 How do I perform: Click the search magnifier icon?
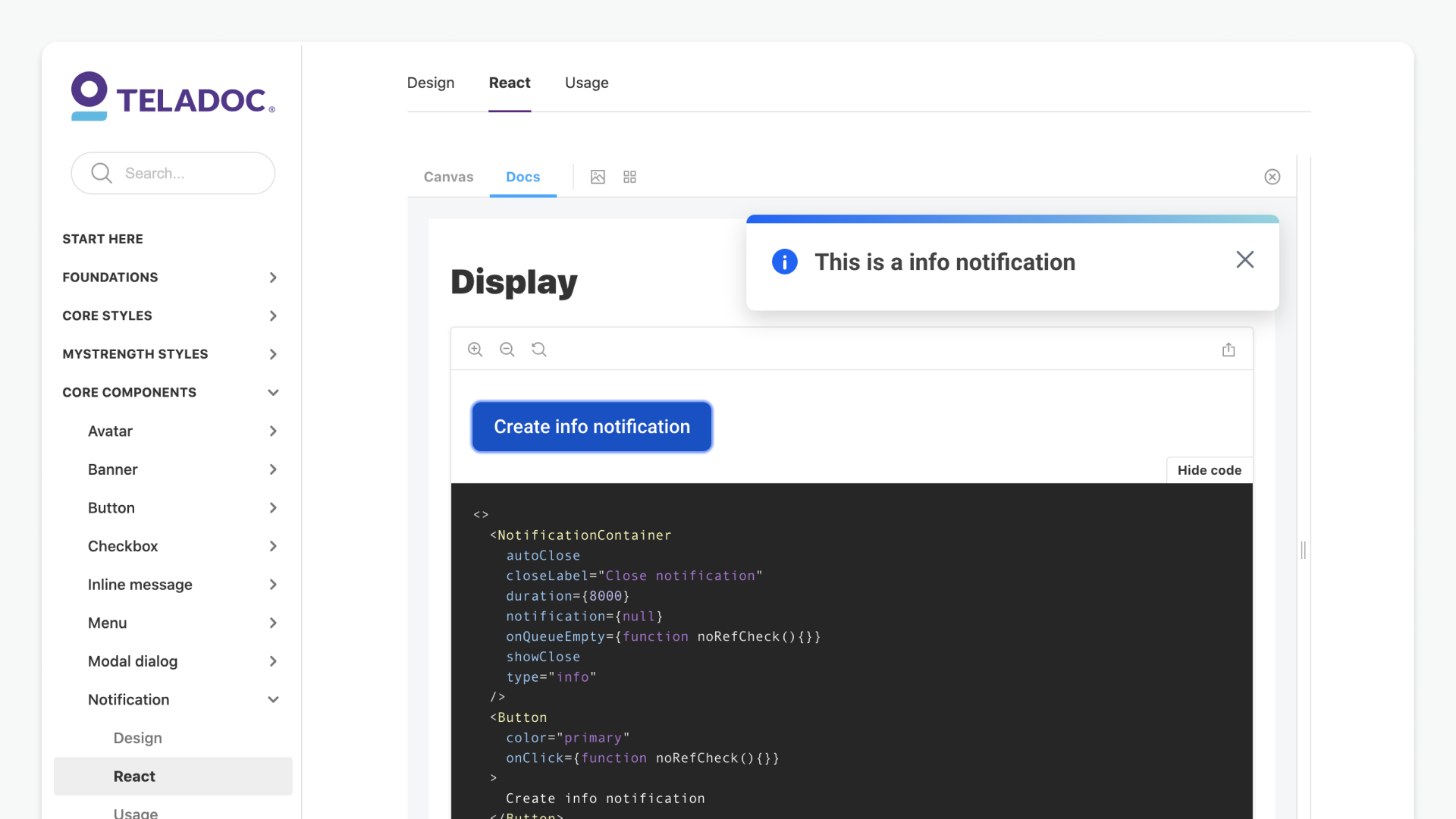(102, 173)
